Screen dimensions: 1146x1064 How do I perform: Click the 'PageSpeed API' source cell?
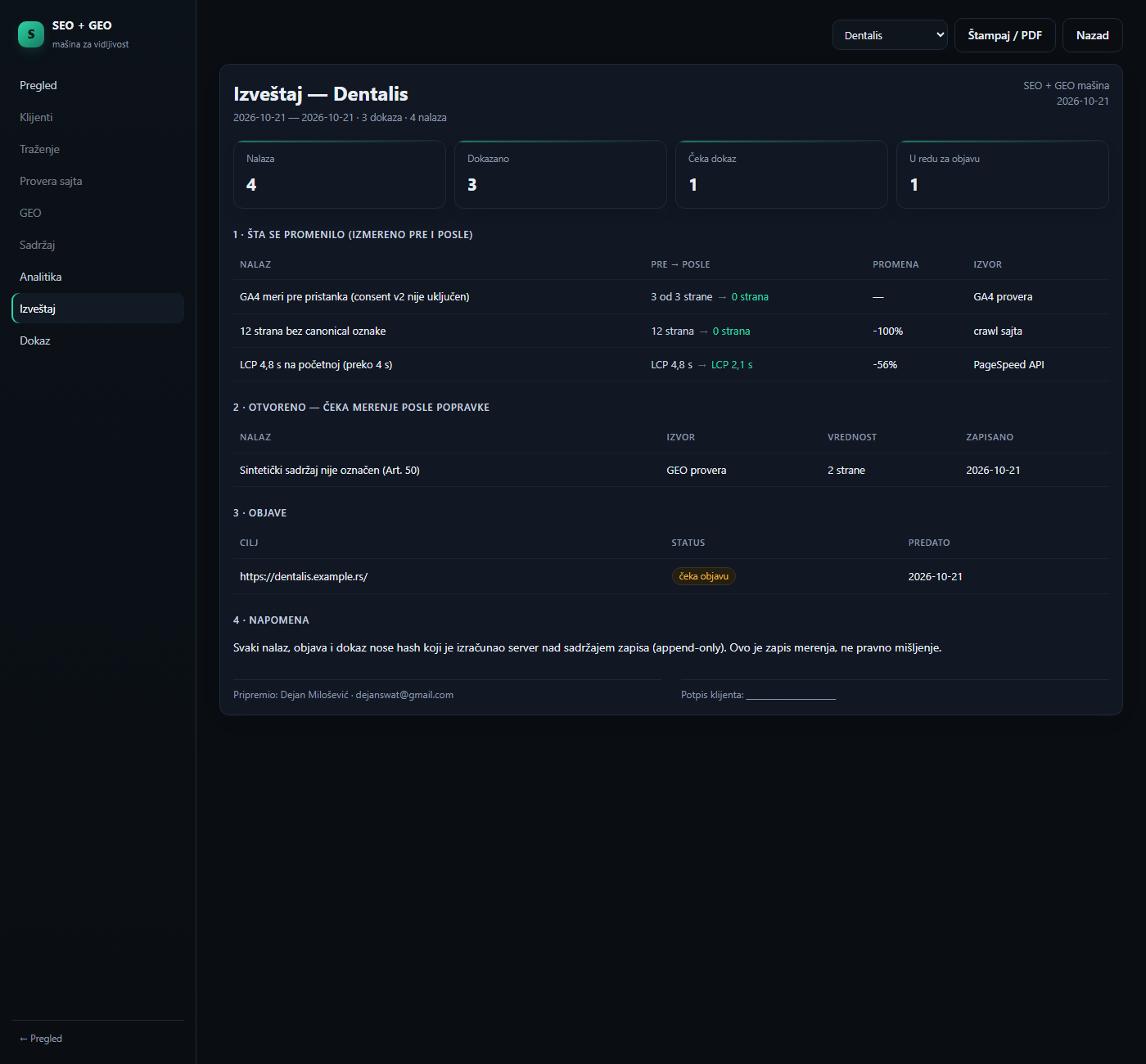(1008, 365)
